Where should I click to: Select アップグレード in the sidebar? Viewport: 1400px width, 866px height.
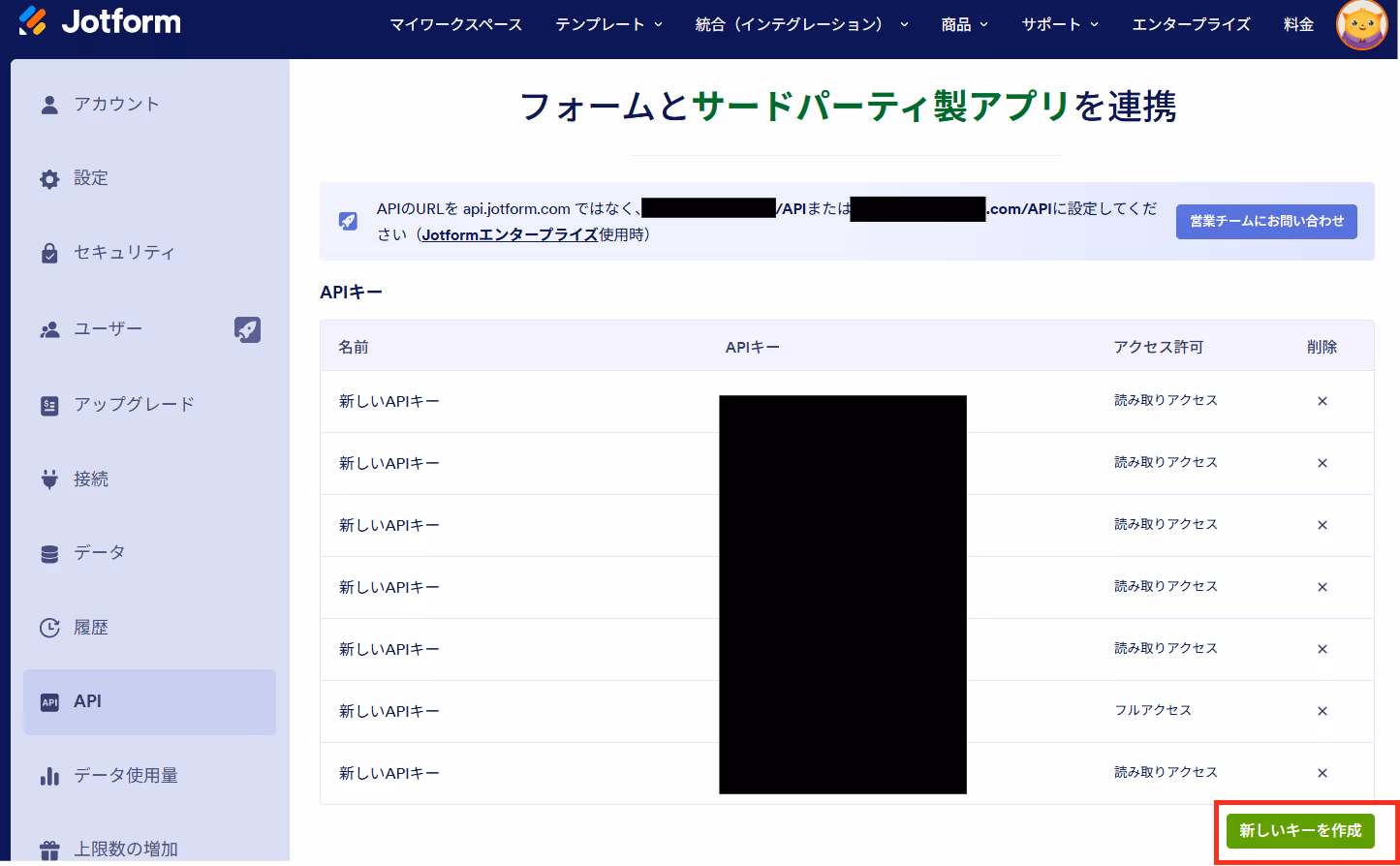[x=149, y=405]
